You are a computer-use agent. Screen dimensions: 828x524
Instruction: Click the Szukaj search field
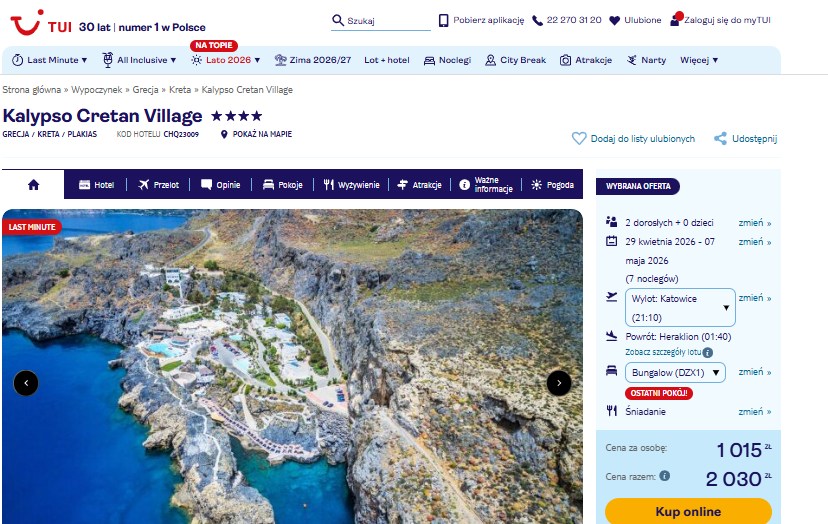385,21
